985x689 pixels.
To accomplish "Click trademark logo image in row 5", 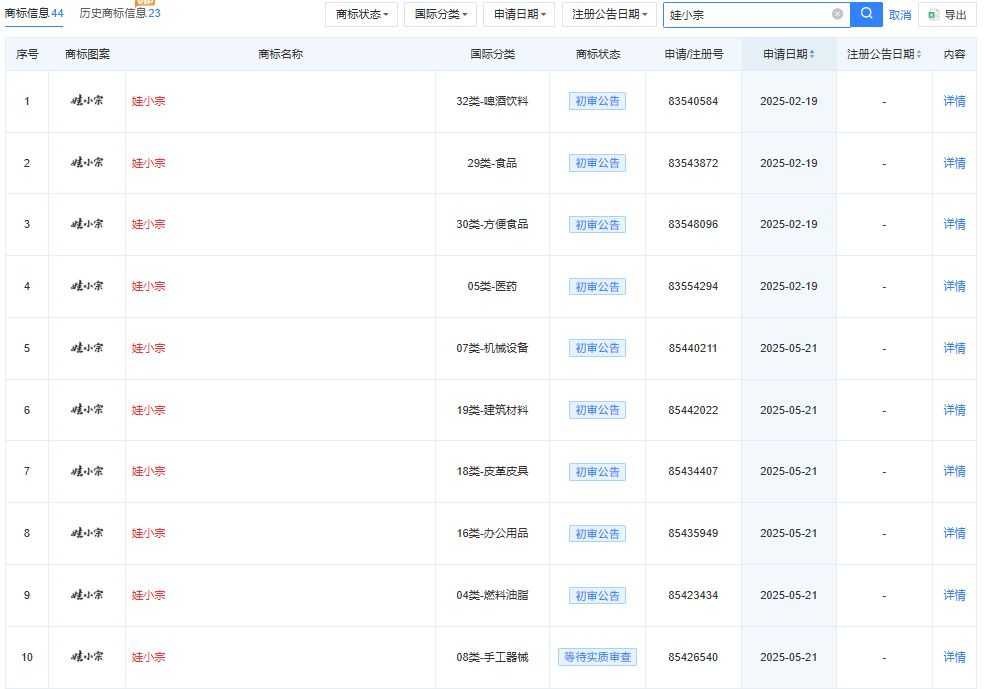I will pyautogui.click(x=87, y=348).
